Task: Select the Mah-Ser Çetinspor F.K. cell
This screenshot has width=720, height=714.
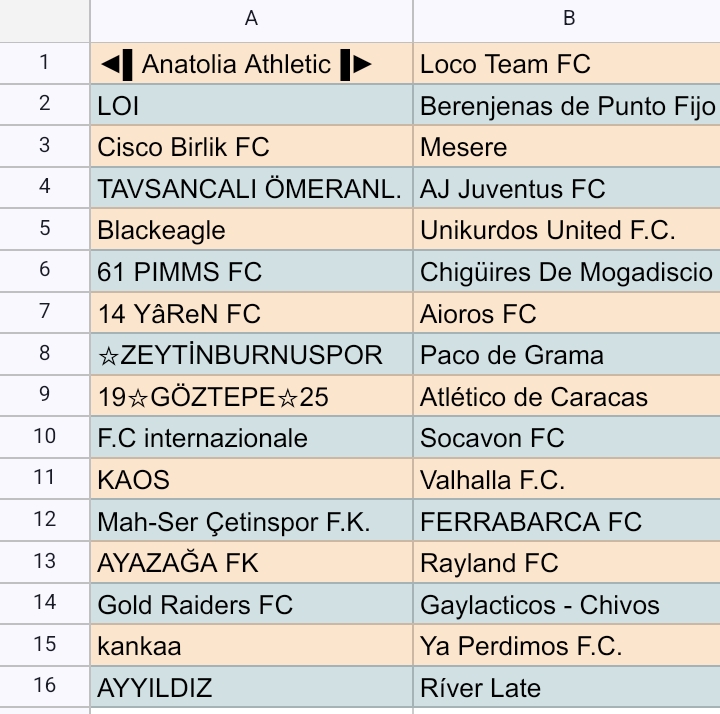Action: click(252, 520)
